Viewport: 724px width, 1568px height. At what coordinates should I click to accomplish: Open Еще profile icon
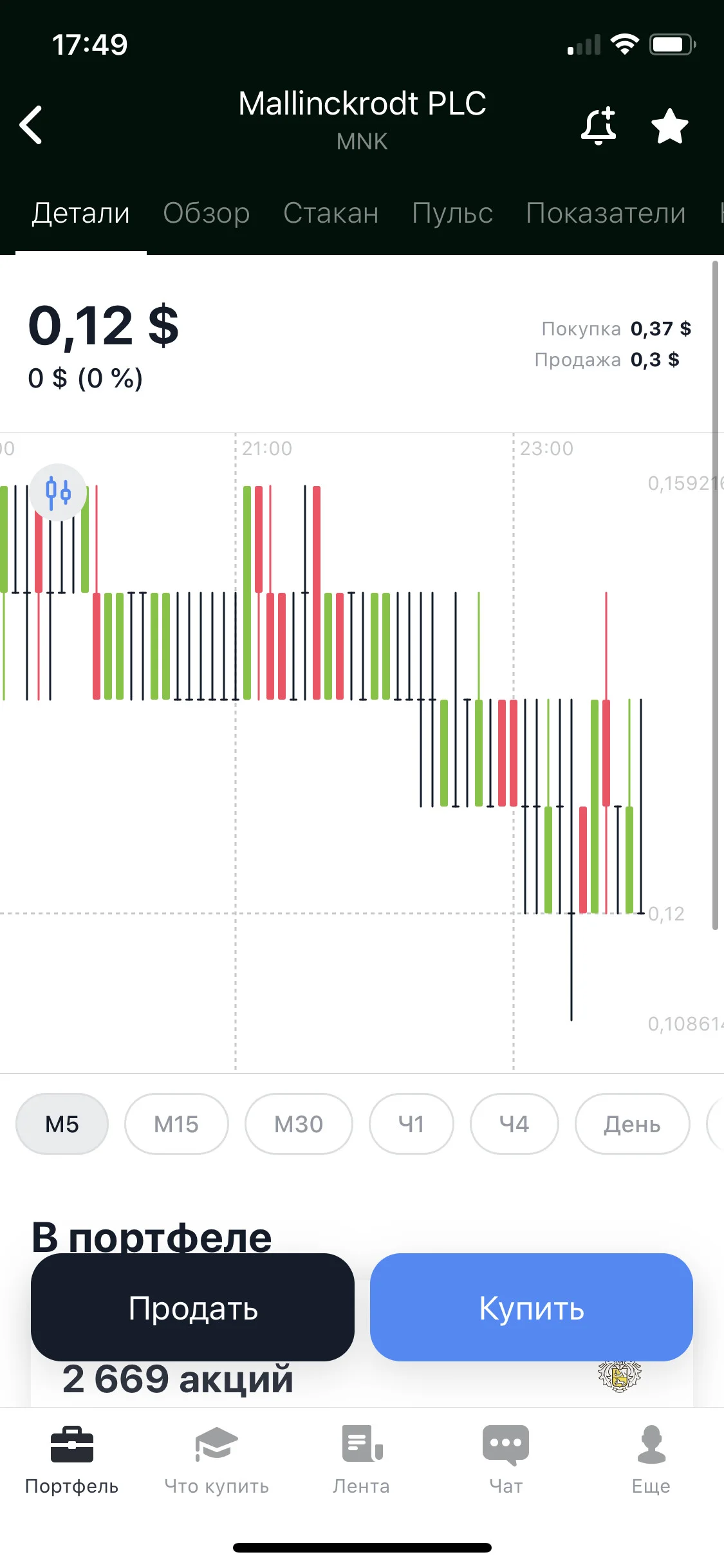(651, 1444)
